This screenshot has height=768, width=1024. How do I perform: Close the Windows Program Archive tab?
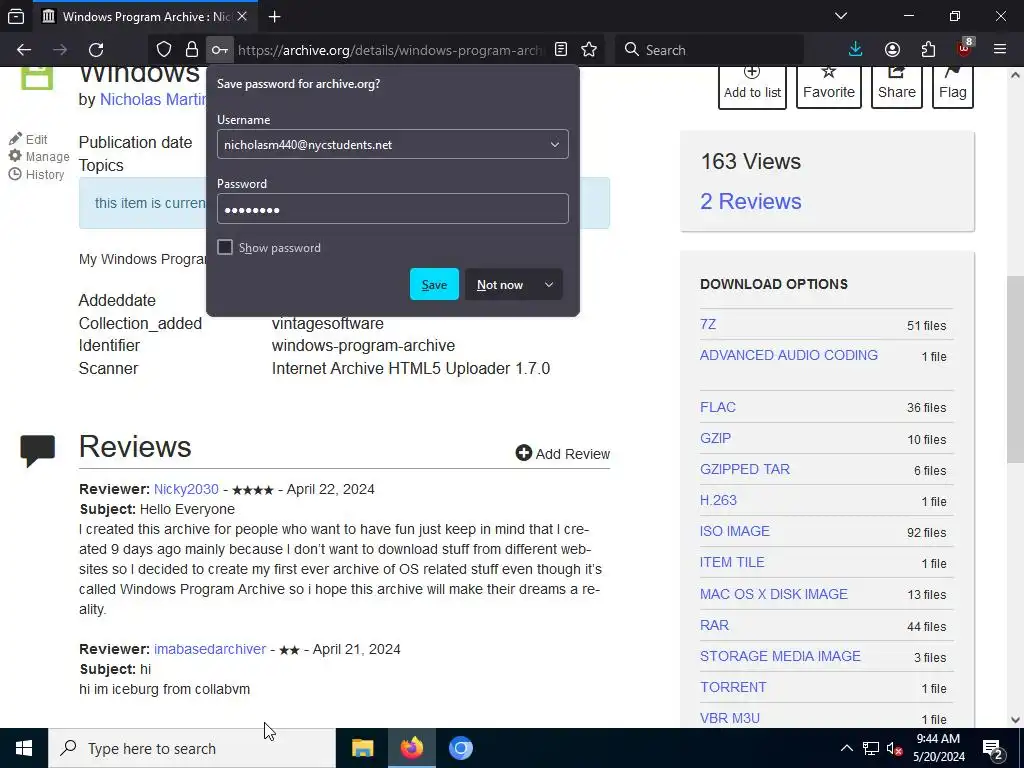pos(242,16)
